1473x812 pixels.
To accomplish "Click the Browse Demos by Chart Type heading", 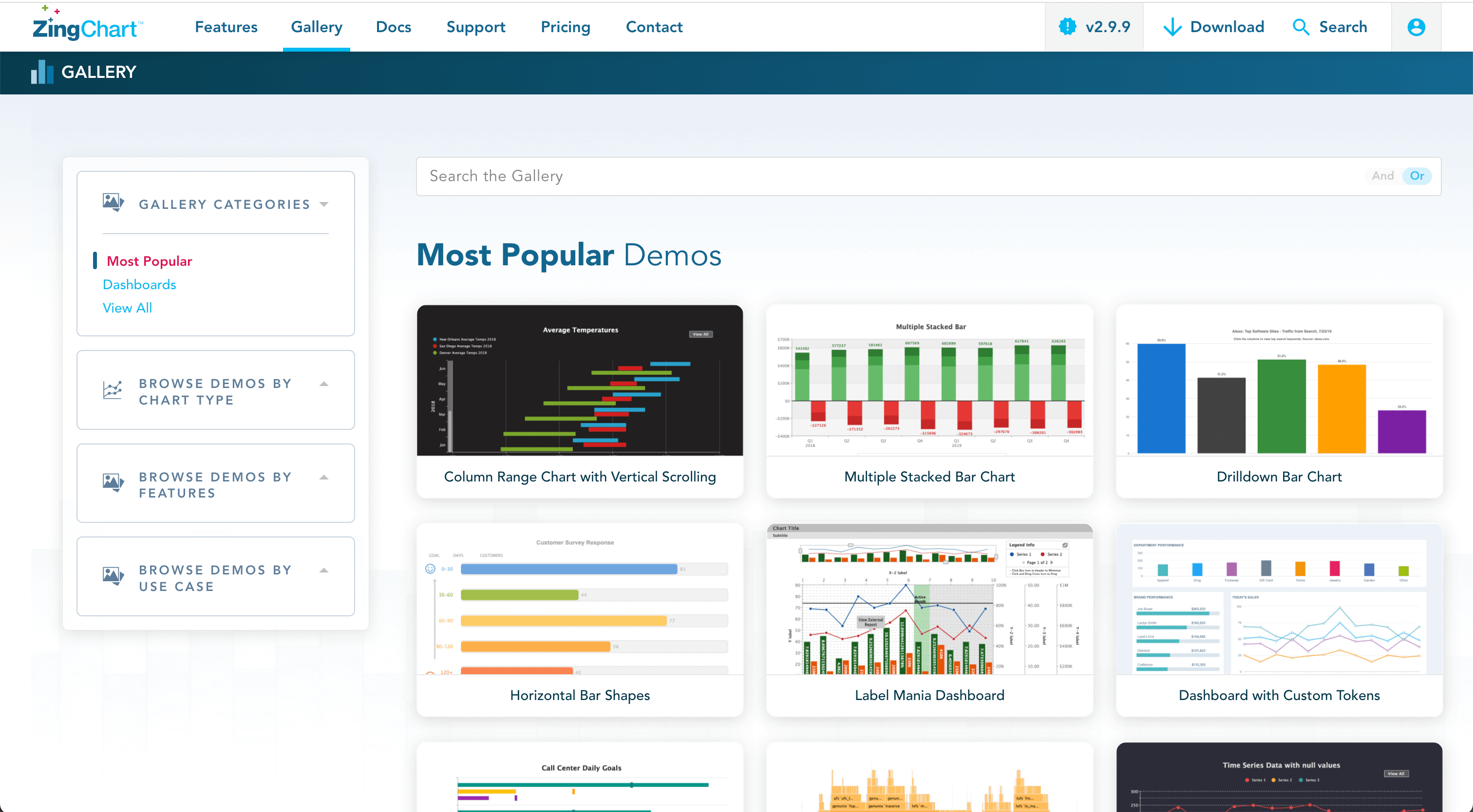I will click(216, 391).
